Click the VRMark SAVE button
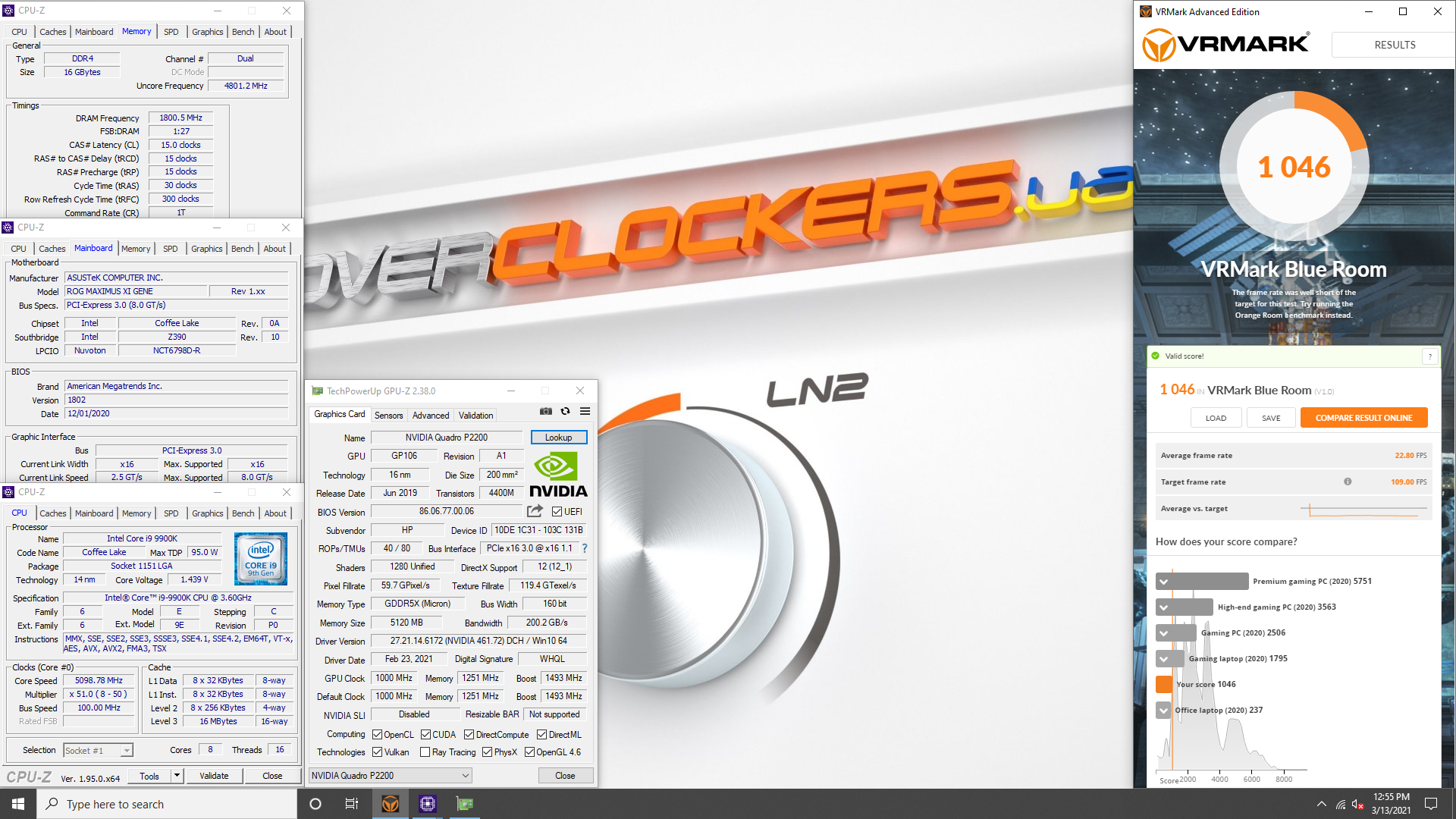This screenshot has width=1456, height=819. pyautogui.click(x=1271, y=418)
